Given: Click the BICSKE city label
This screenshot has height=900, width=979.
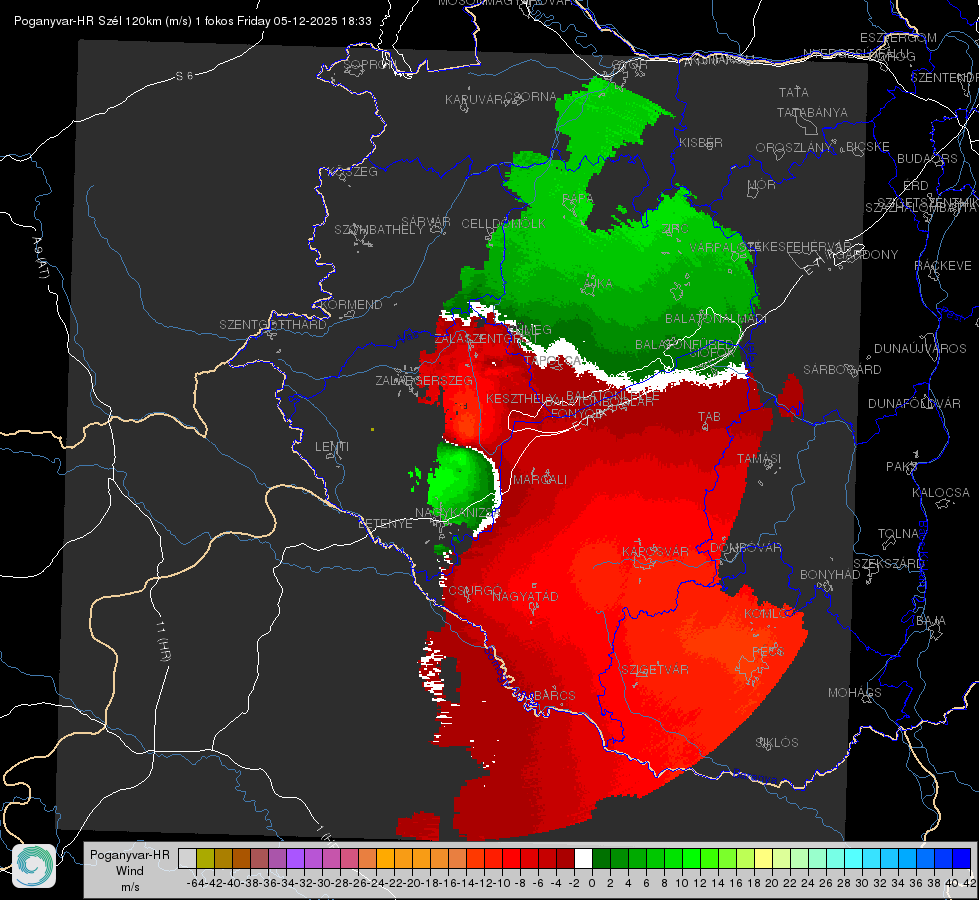Looking at the screenshot, I should tap(868, 147).
